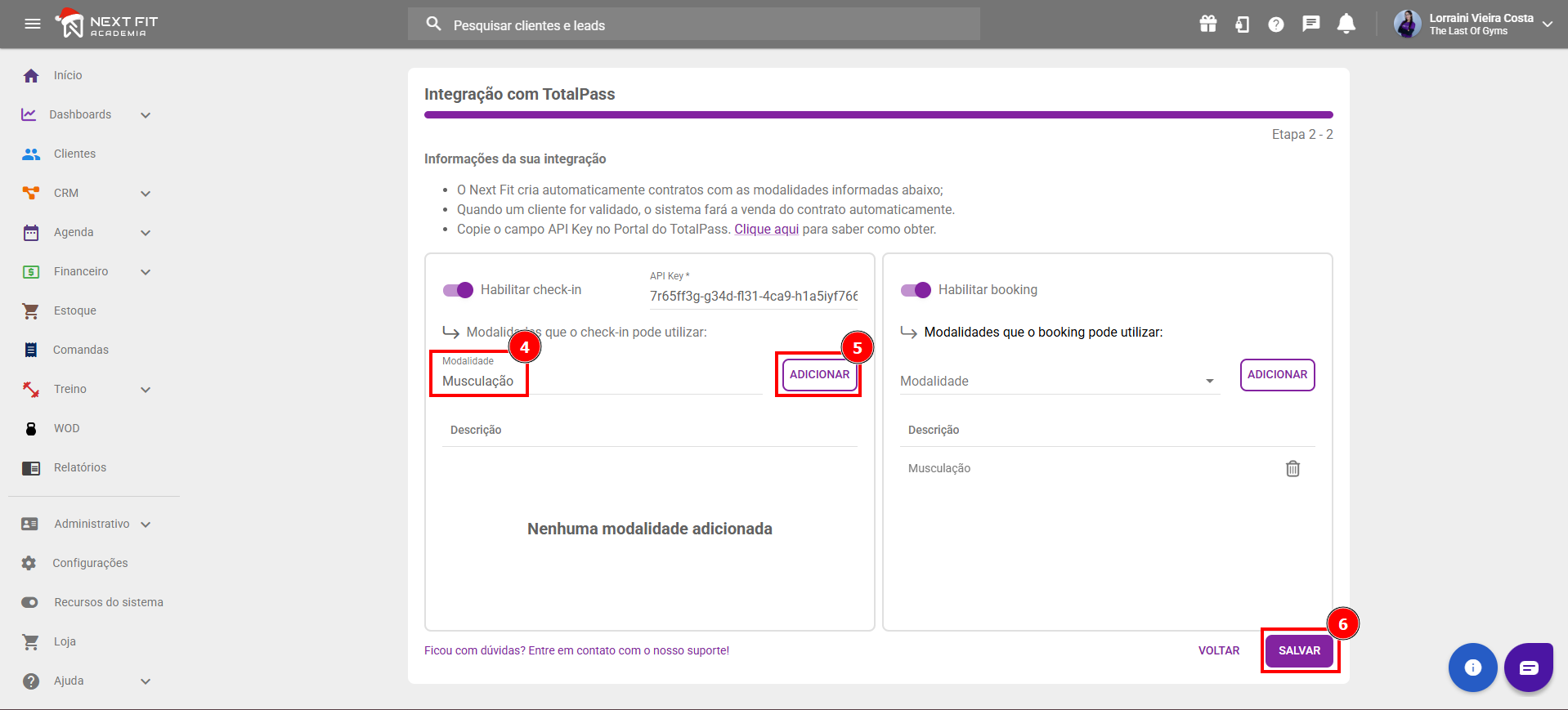Open Relatórios in sidebar
Image resolution: width=1568 pixels, height=710 pixels.
tap(80, 467)
